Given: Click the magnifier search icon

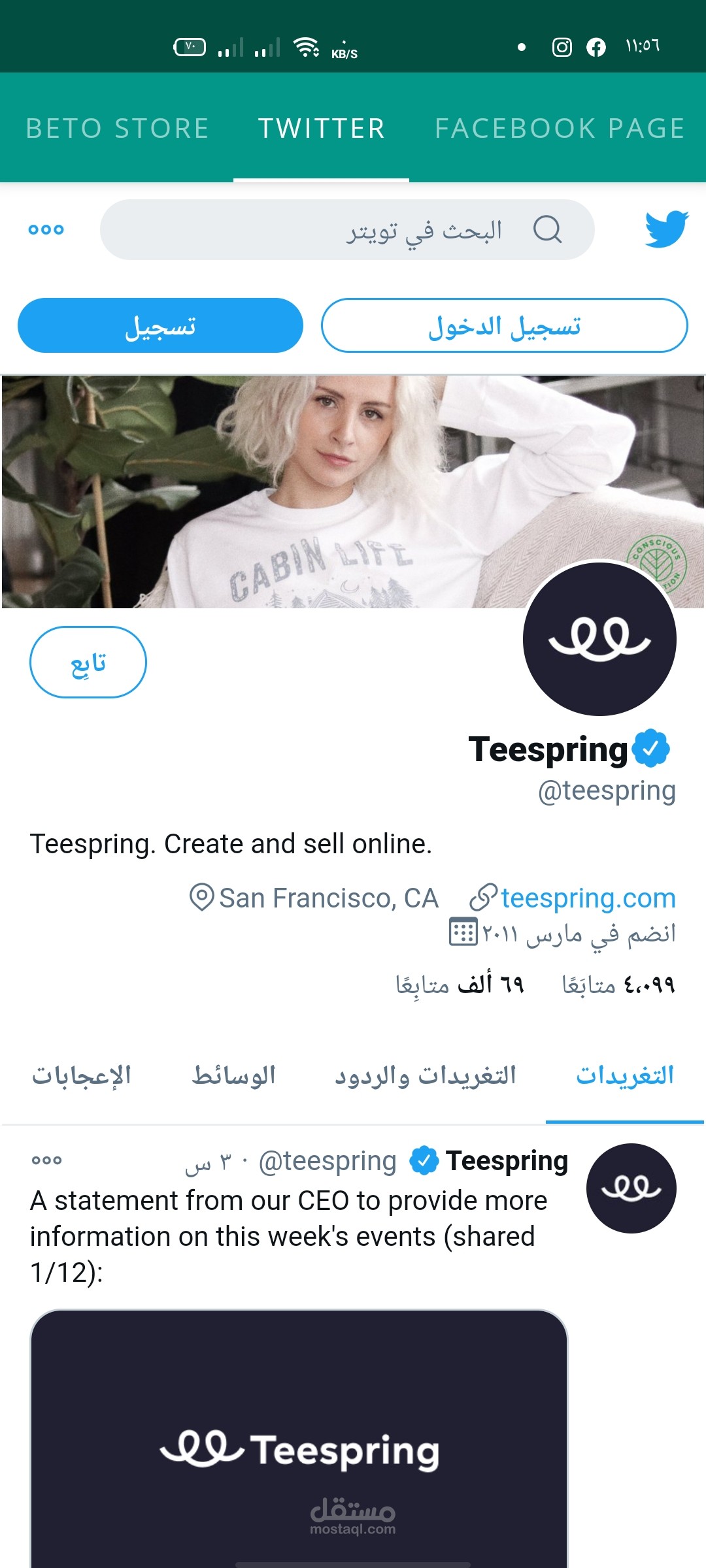Looking at the screenshot, I should point(547,229).
